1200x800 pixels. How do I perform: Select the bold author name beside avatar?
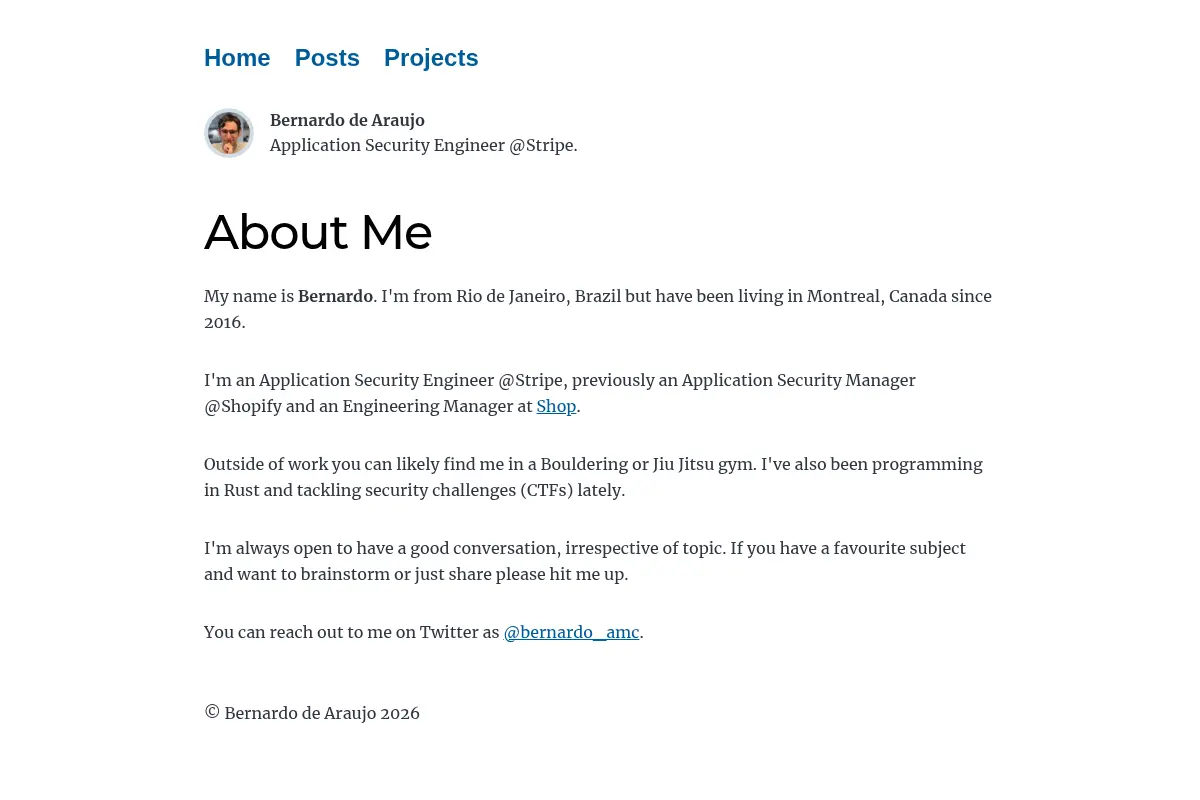click(347, 120)
